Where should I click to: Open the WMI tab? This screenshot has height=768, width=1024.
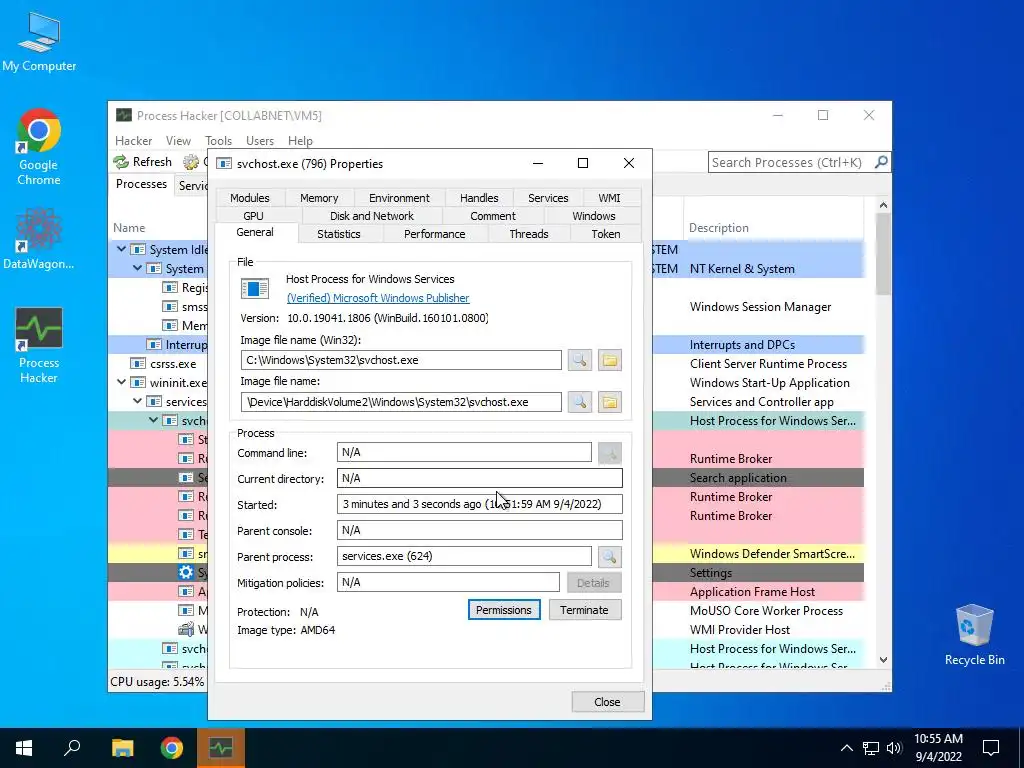click(x=609, y=198)
